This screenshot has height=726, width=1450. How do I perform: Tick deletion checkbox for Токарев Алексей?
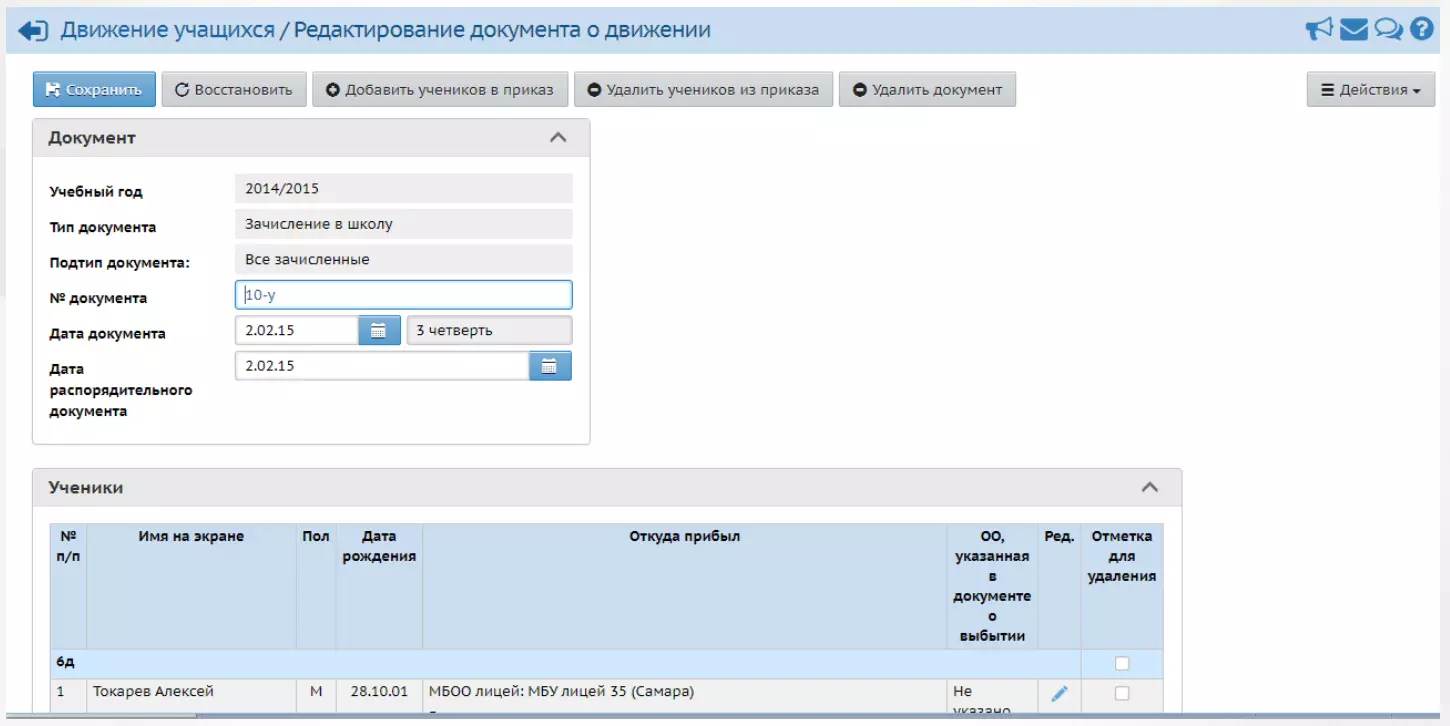tap(1122, 693)
